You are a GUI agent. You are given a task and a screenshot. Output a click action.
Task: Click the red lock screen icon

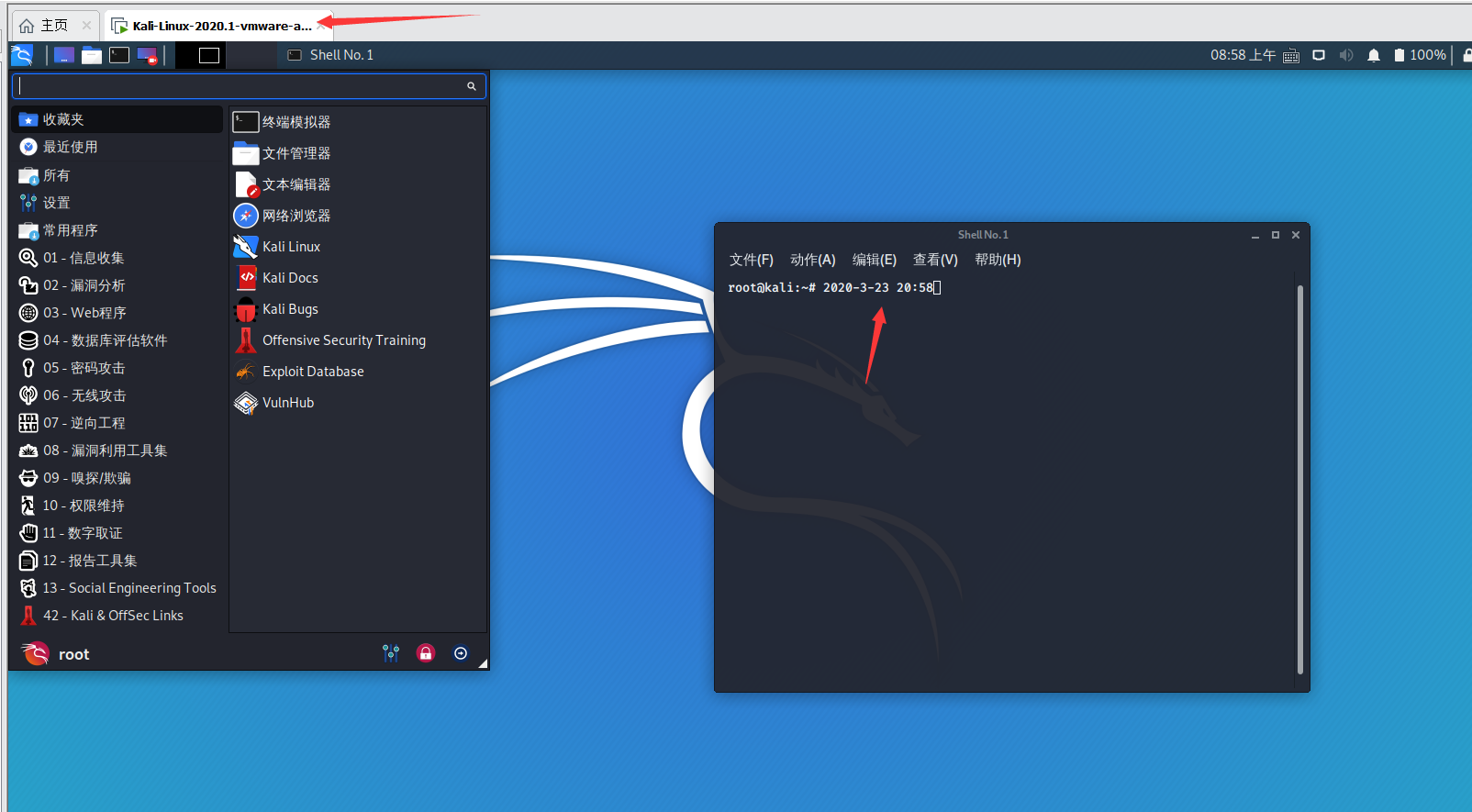pos(426,653)
